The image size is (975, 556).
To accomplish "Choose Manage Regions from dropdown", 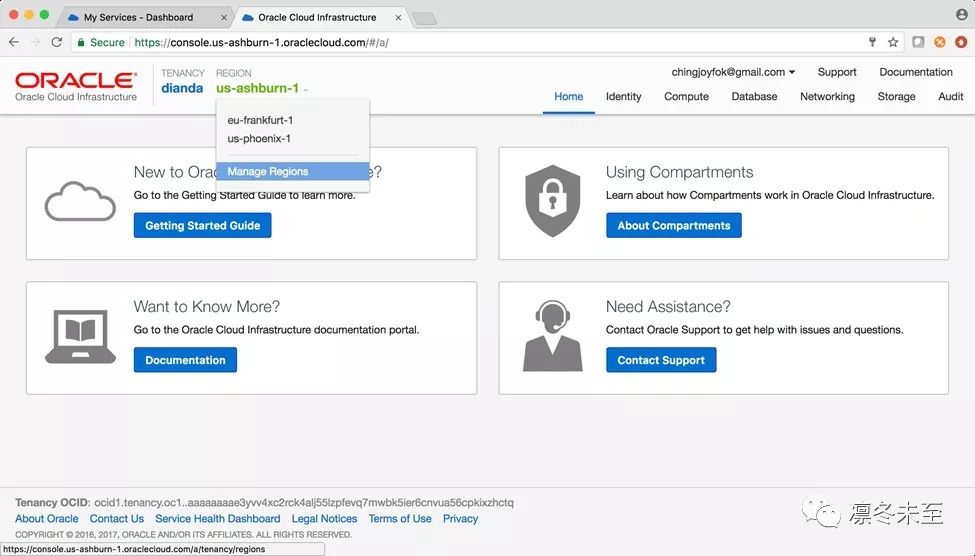I will [x=292, y=171].
